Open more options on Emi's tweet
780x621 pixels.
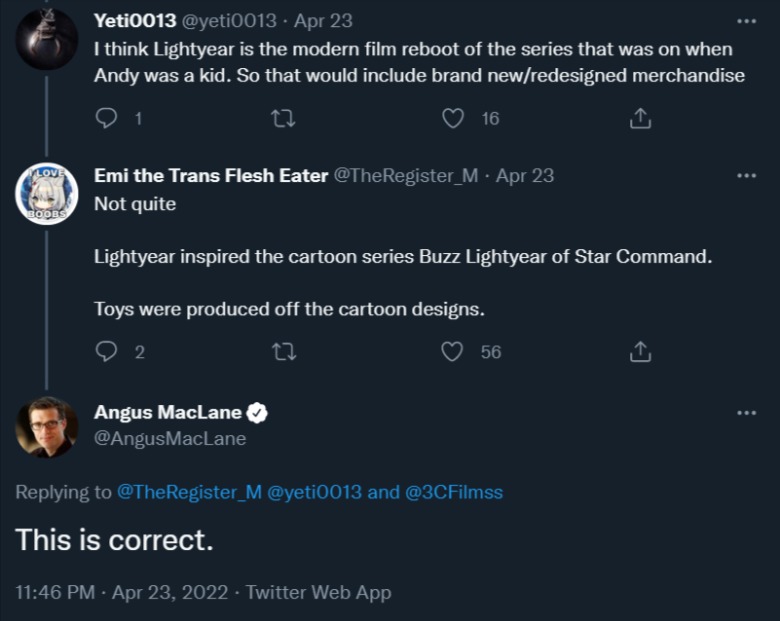pyautogui.click(x=746, y=176)
